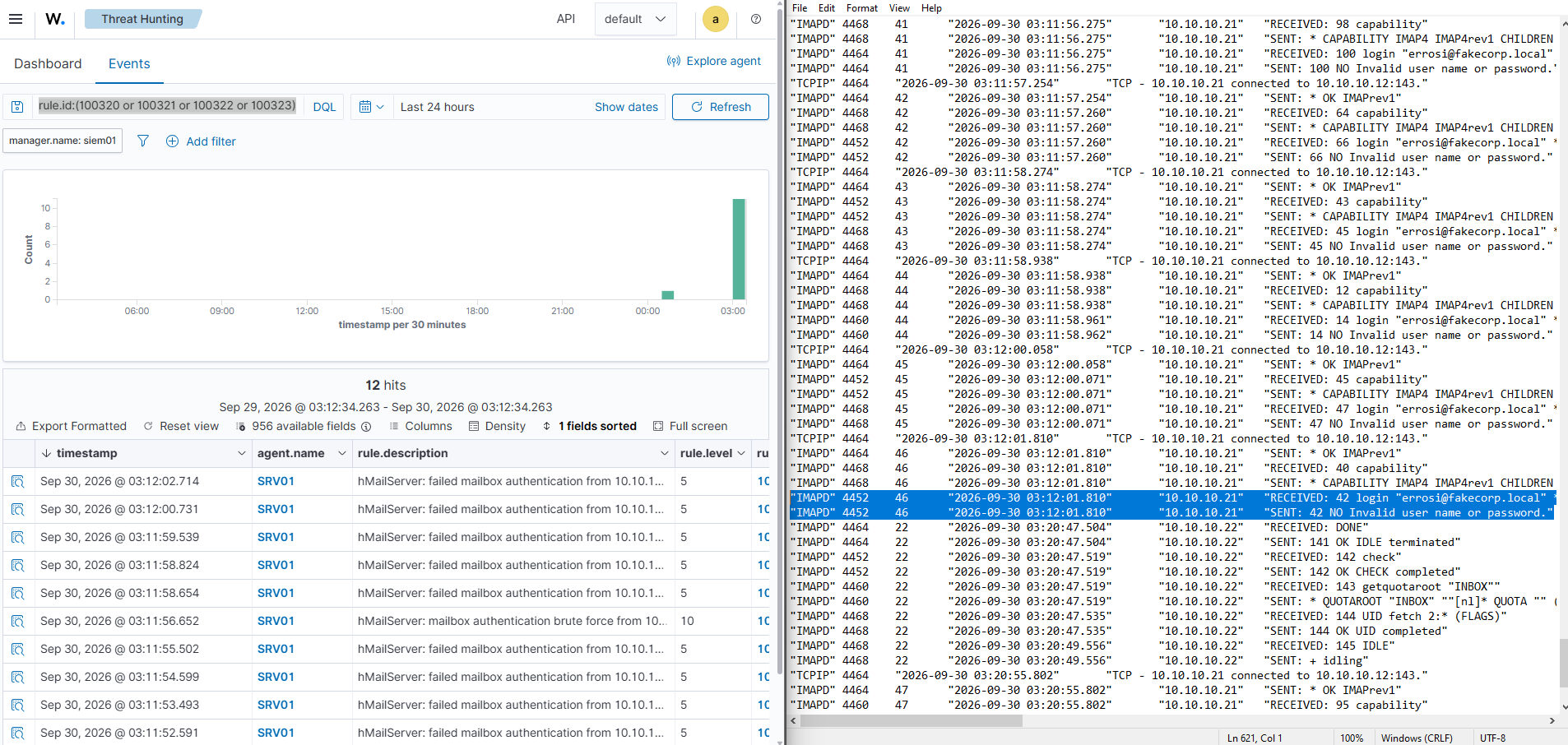Inspect document for 03:11:59.539 event
The width and height of the screenshot is (1568, 745).
(18, 537)
